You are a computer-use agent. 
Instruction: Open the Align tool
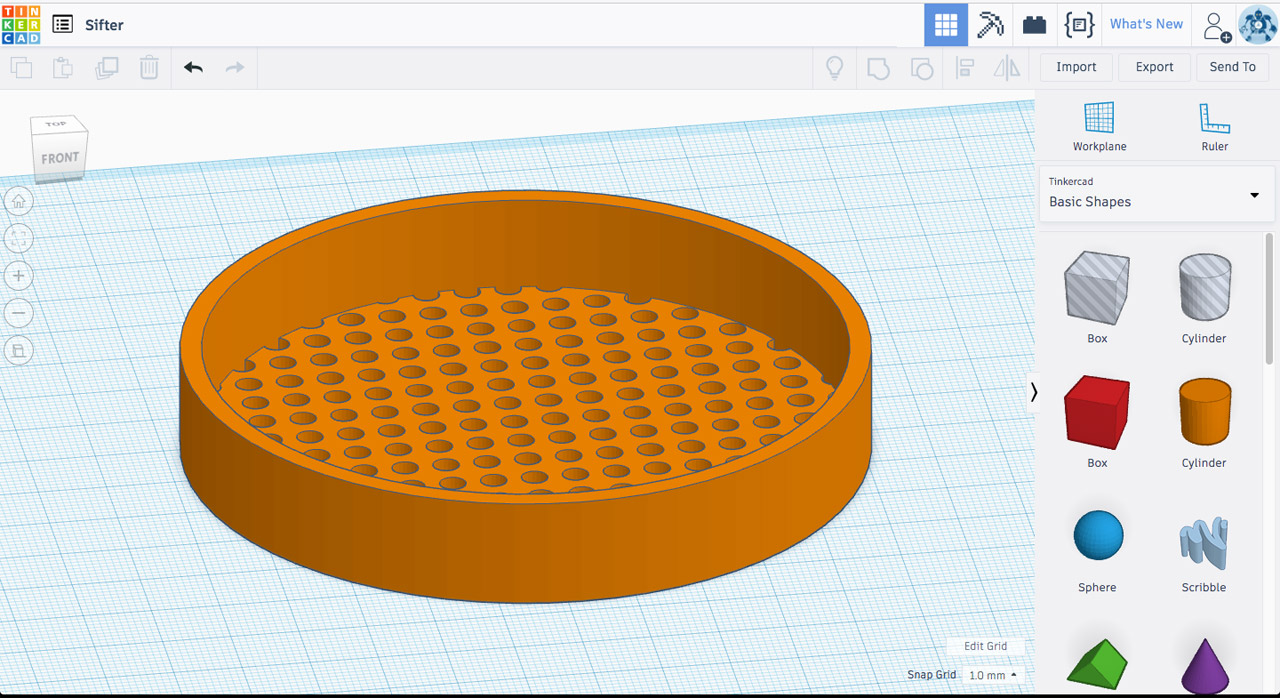[x=964, y=67]
